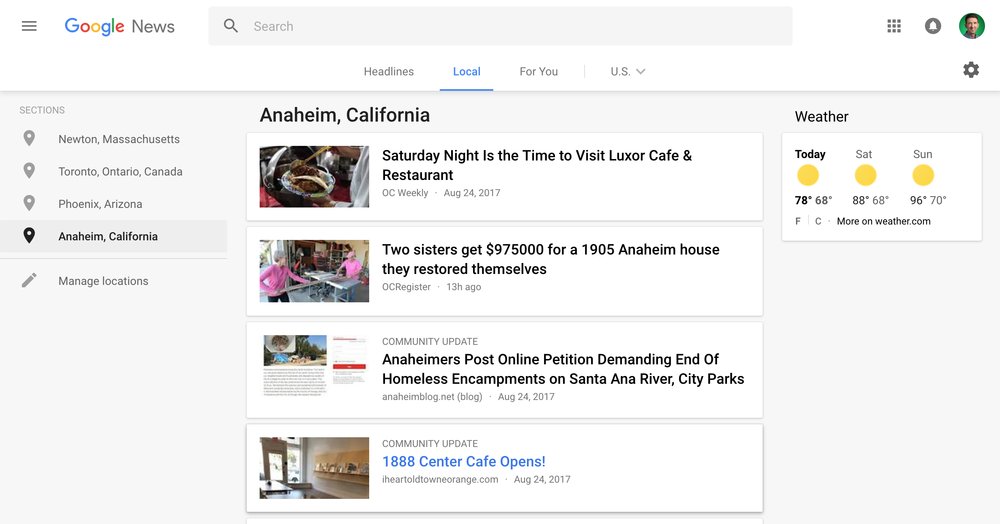This screenshot has width=1000, height=524.
Task: Click pin icon next to Phoenix, Arizona
Action: (x=29, y=203)
